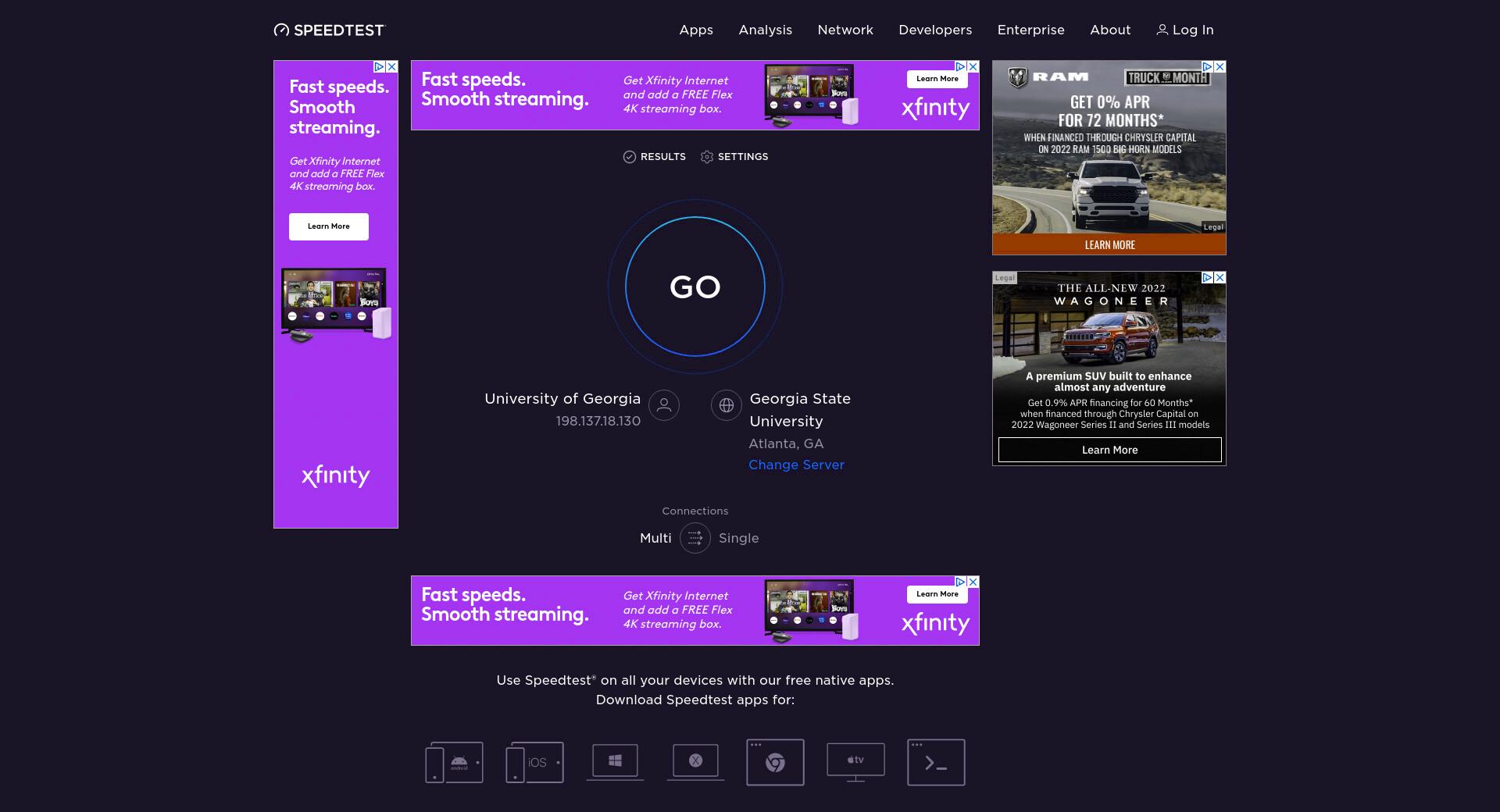Click Learn More in bottom Xfinity banner
1500x812 pixels.
click(x=937, y=594)
